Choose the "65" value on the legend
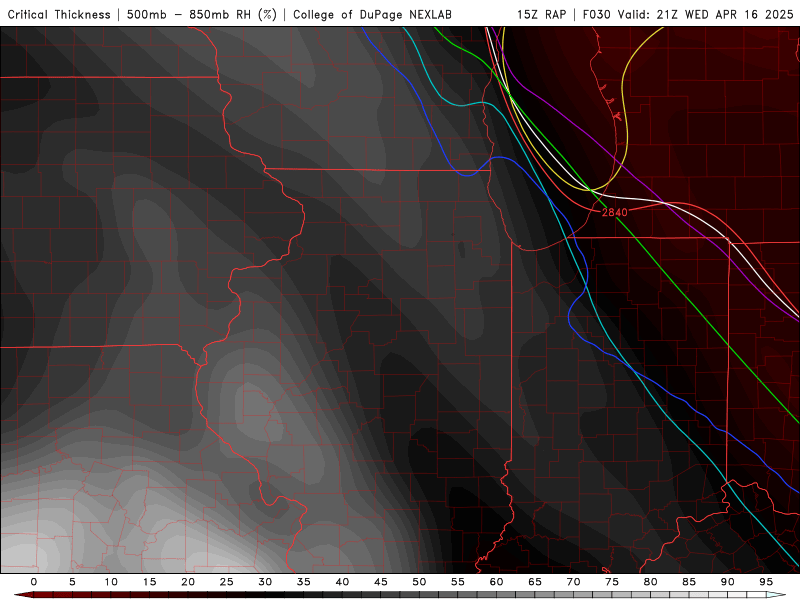Screen dimensions: 800x600 pos(534,582)
